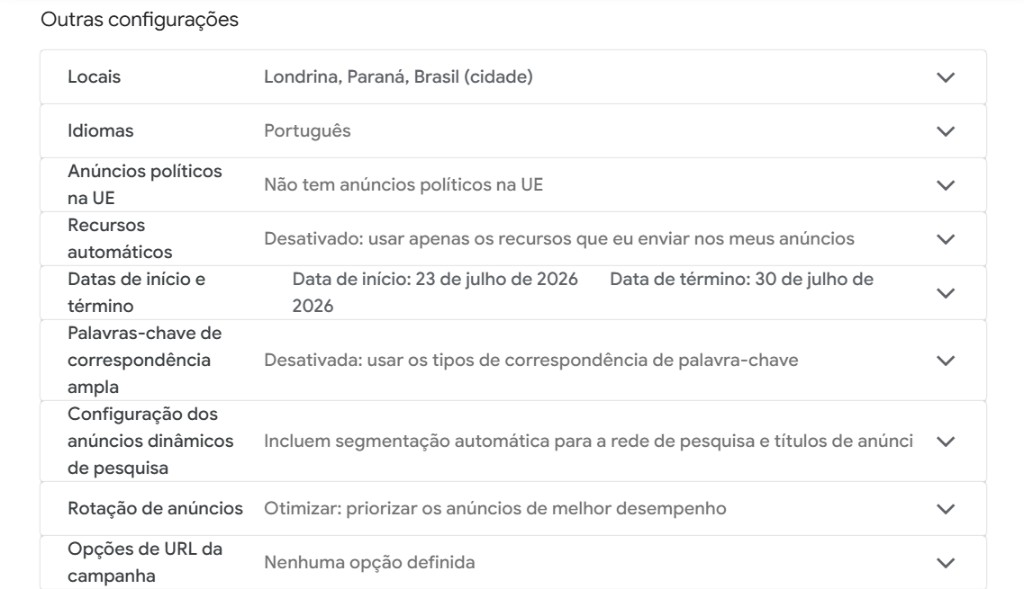Expand Recursos automáticos using its chevron
Image resolution: width=1024 pixels, height=589 pixels.
pyautogui.click(x=946, y=239)
